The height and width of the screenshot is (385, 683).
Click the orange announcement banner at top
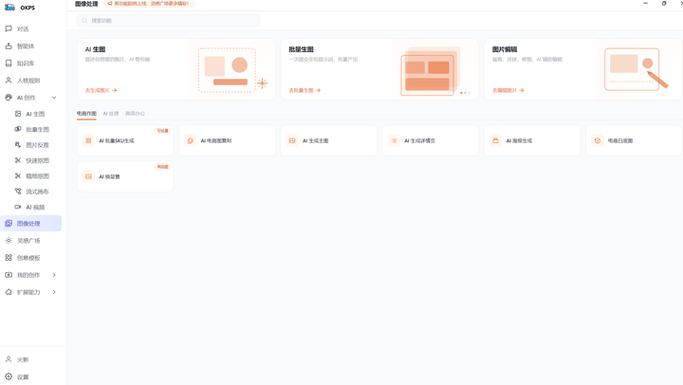pos(148,3)
